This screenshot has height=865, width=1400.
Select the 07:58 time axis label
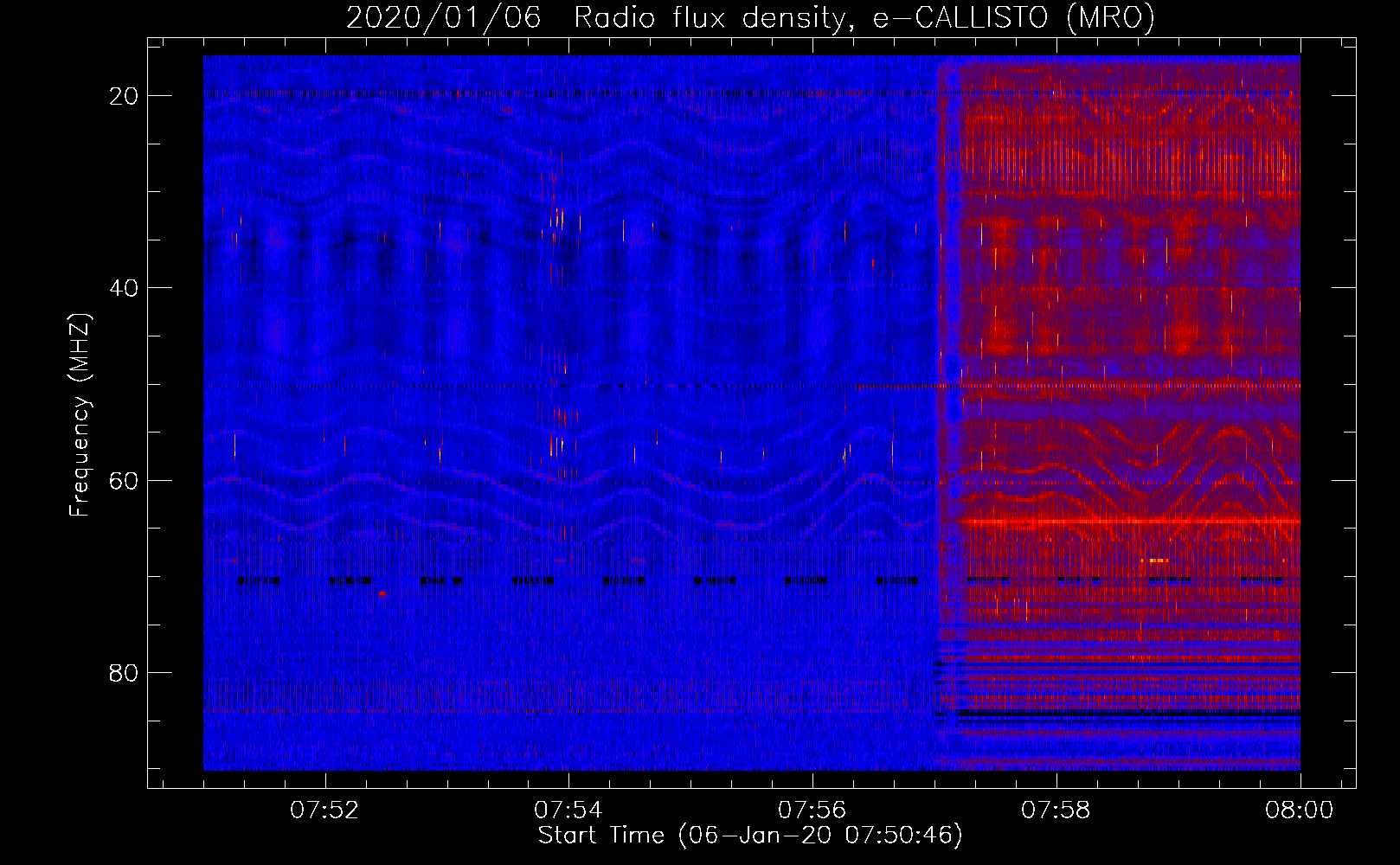[1056, 811]
